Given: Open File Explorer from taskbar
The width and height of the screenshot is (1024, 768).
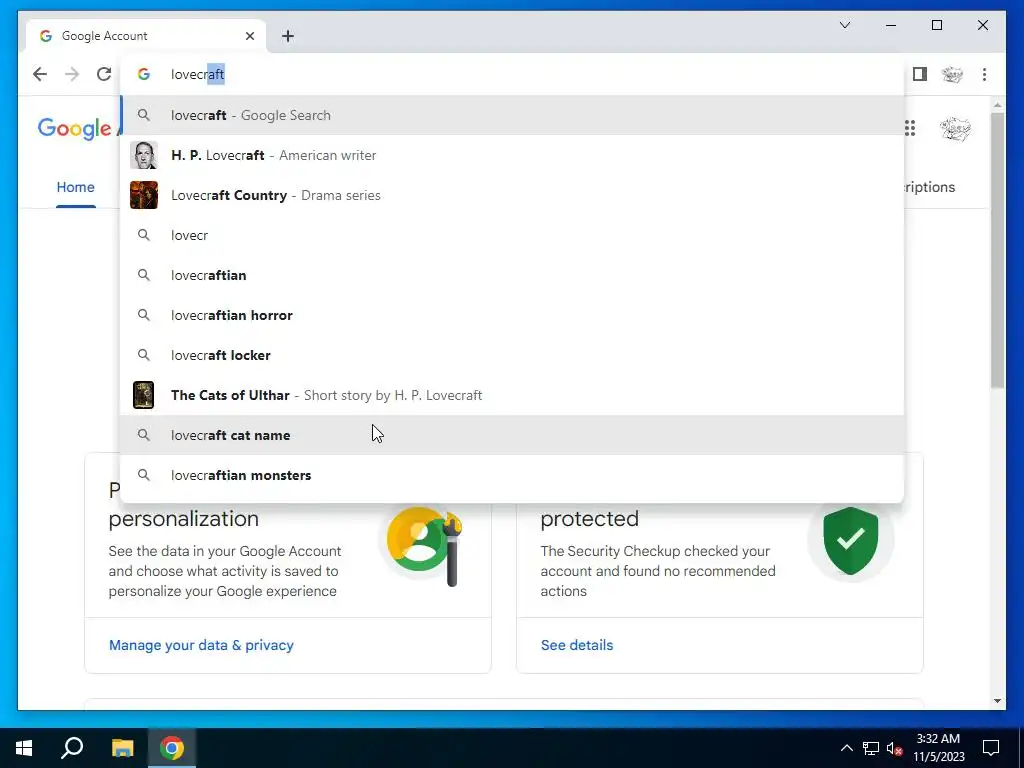Looking at the screenshot, I should pyautogui.click(x=122, y=748).
